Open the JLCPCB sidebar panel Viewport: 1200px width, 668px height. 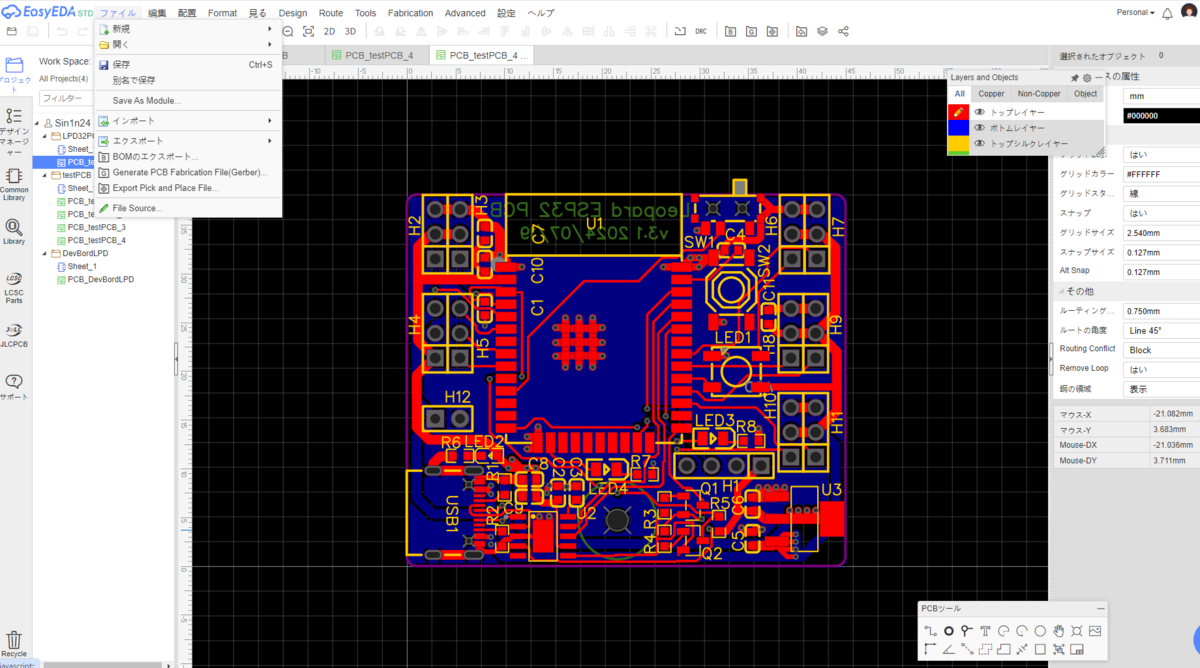click(x=14, y=335)
